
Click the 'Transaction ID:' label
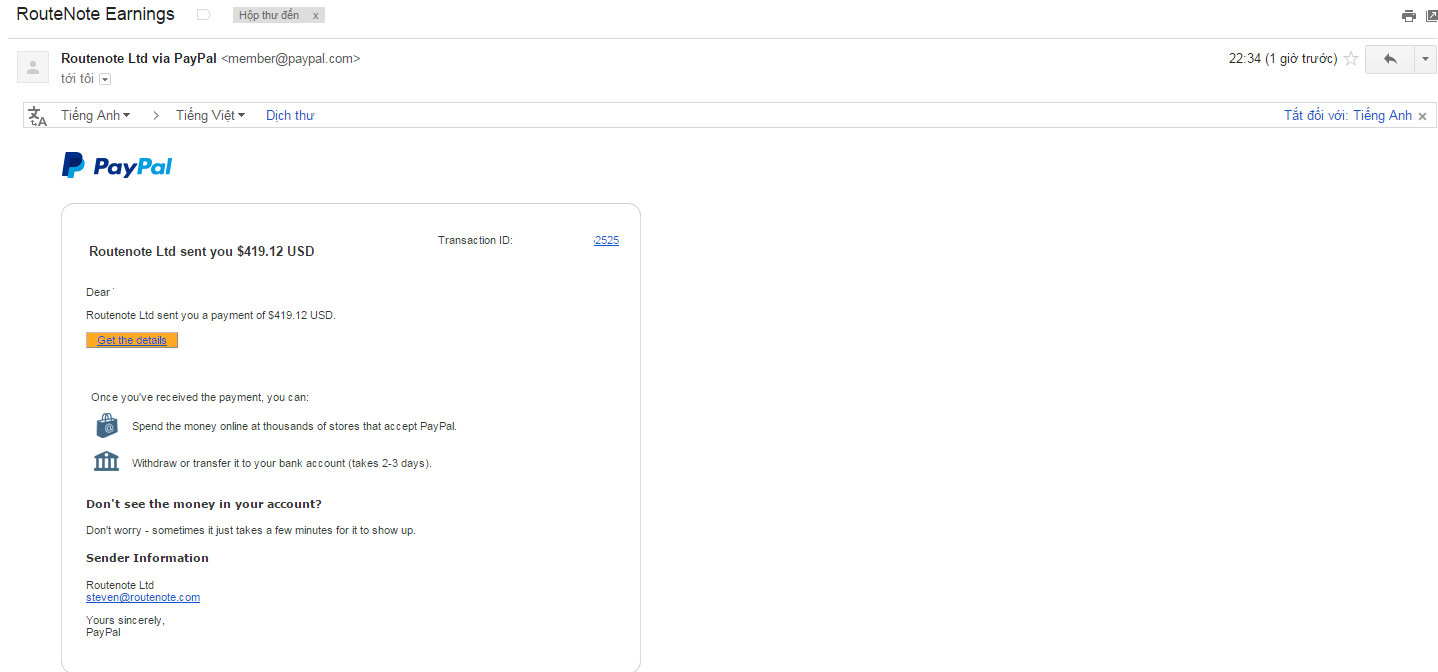(x=475, y=240)
